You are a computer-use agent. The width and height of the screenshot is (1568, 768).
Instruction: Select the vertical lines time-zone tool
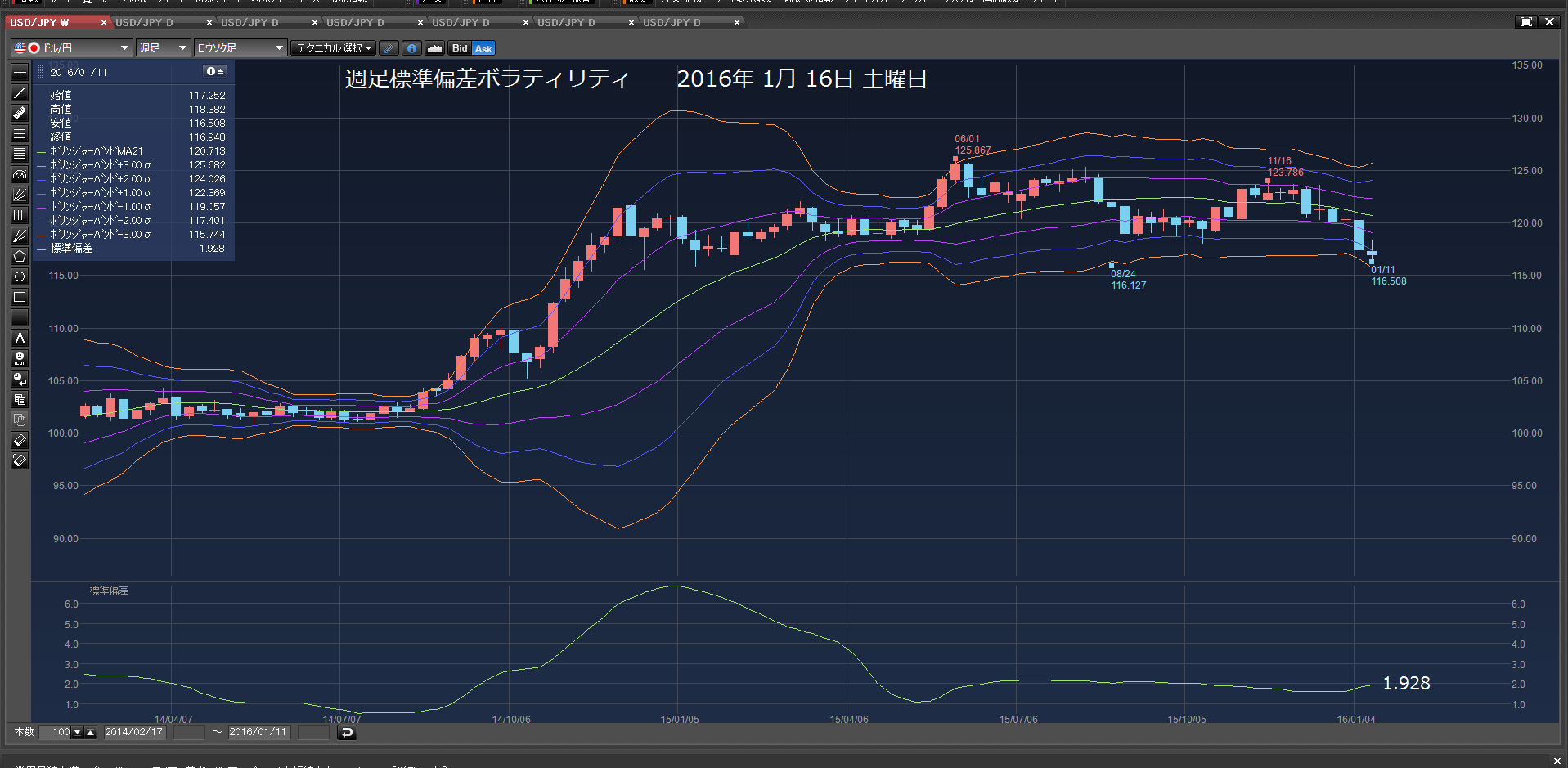[x=20, y=215]
